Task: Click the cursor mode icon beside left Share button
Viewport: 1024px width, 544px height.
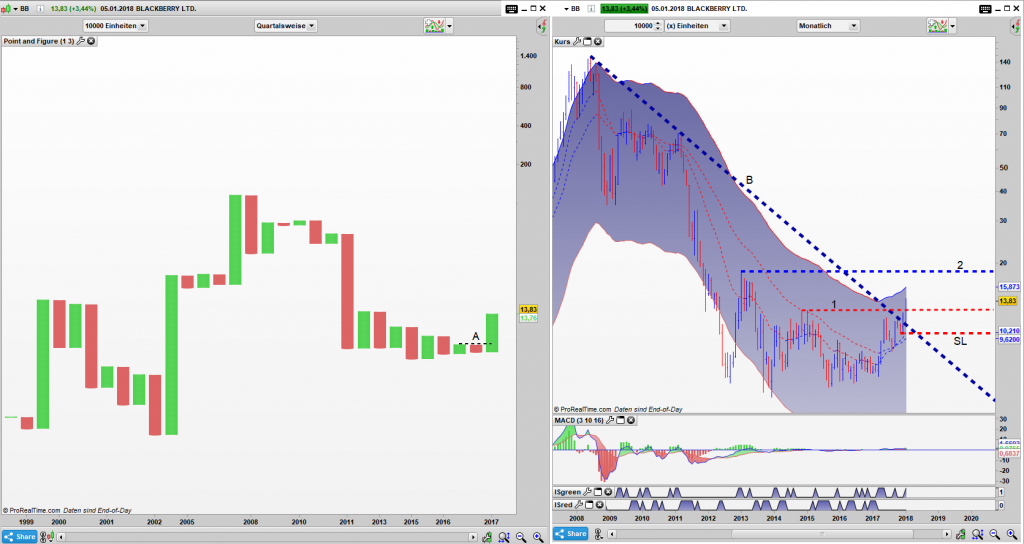Action: pyautogui.click(x=47, y=537)
